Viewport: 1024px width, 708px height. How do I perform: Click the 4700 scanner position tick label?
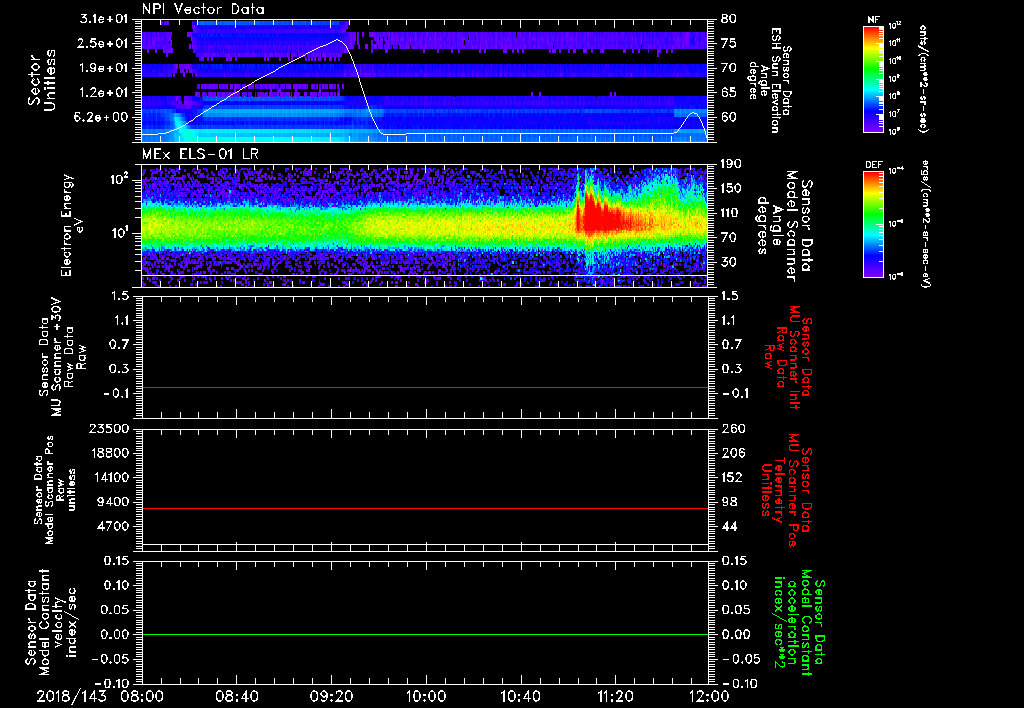(x=114, y=526)
